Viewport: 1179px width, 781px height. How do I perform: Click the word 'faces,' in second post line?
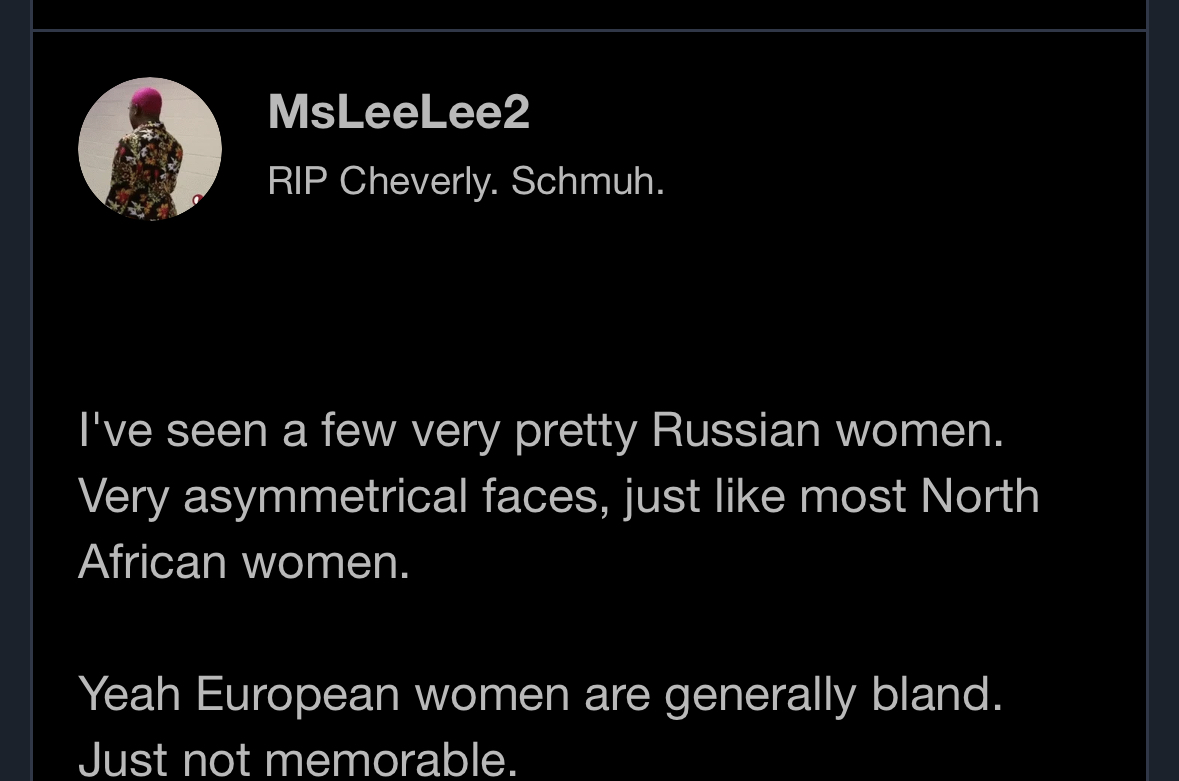pyautogui.click(x=546, y=497)
